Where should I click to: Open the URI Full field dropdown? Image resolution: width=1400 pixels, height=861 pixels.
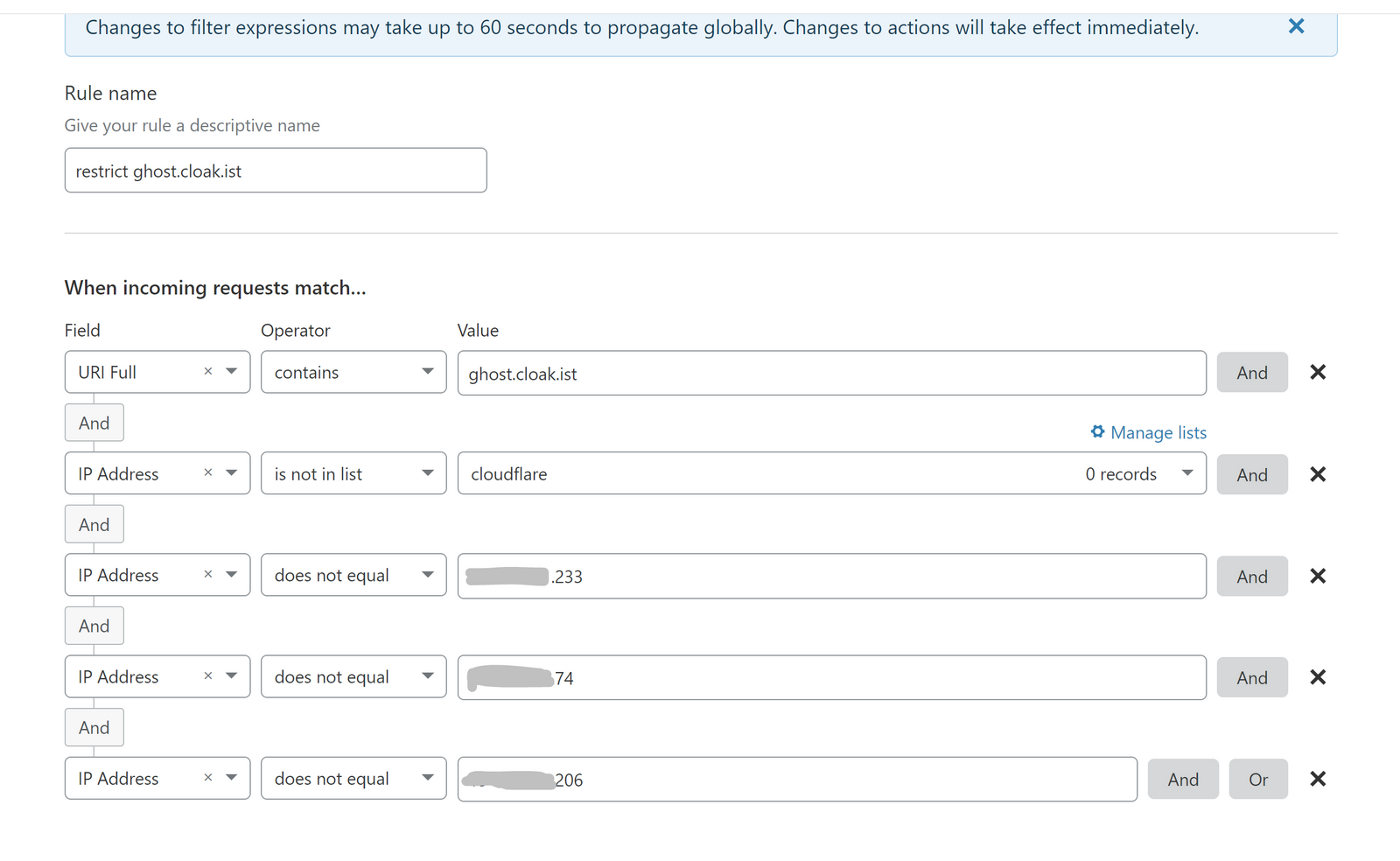[x=232, y=372]
